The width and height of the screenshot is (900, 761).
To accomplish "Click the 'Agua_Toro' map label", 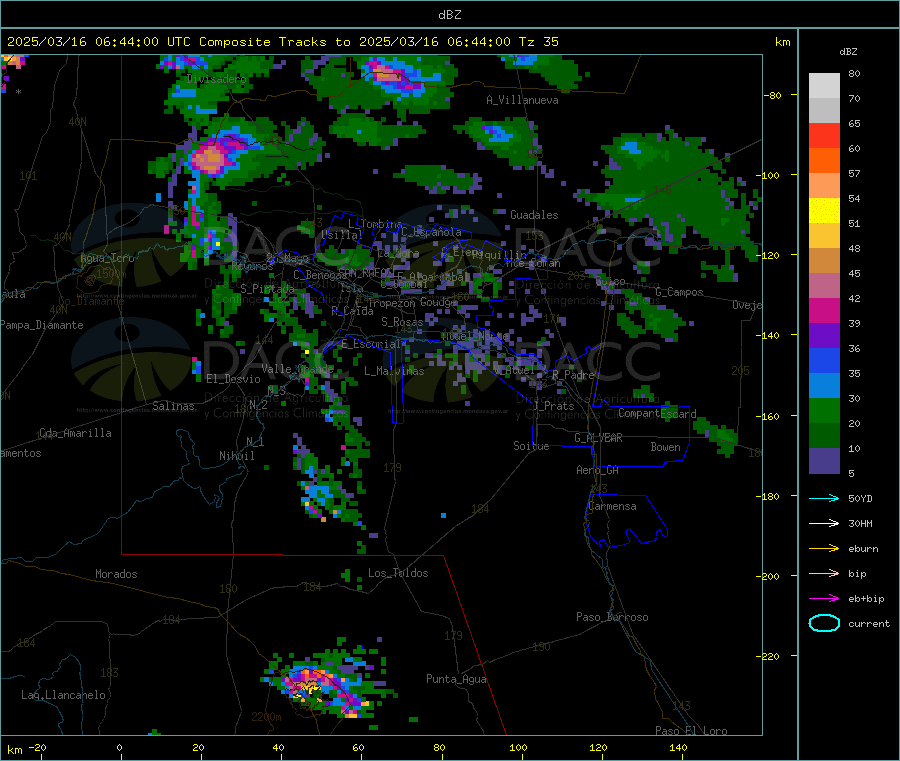I will pyautogui.click(x=107, y=259).
